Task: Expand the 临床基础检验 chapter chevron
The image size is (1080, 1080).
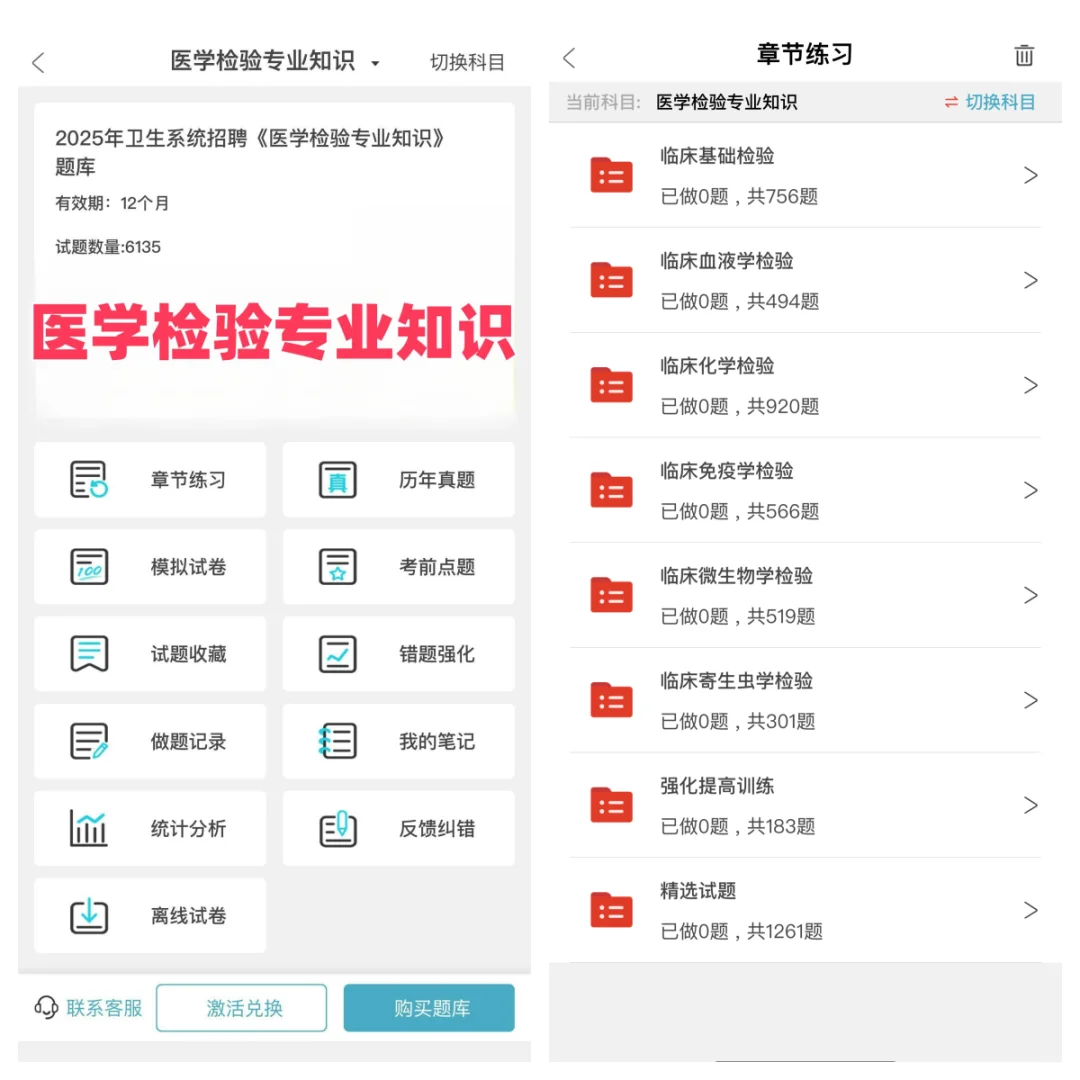Action: 1031,175
